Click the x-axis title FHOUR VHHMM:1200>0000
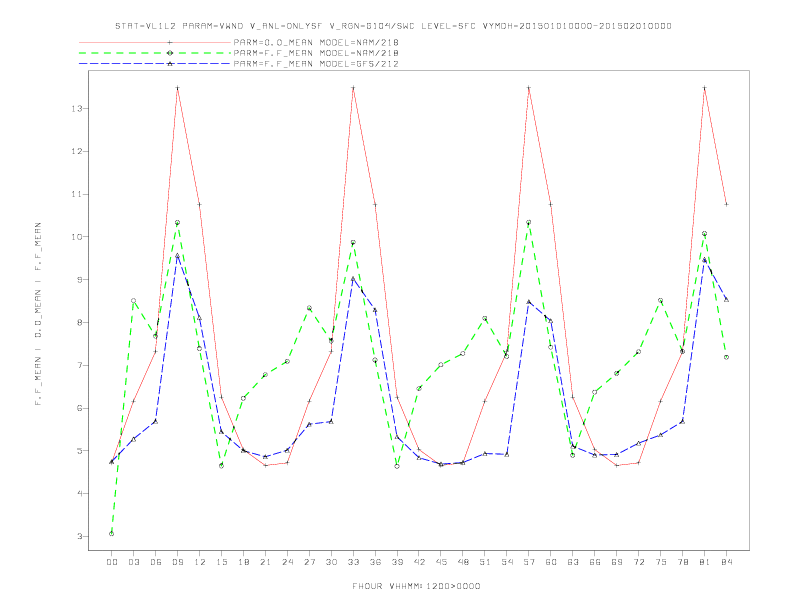Image resolution: width=792 pixels, height=612 pixels. pos(416,586)
